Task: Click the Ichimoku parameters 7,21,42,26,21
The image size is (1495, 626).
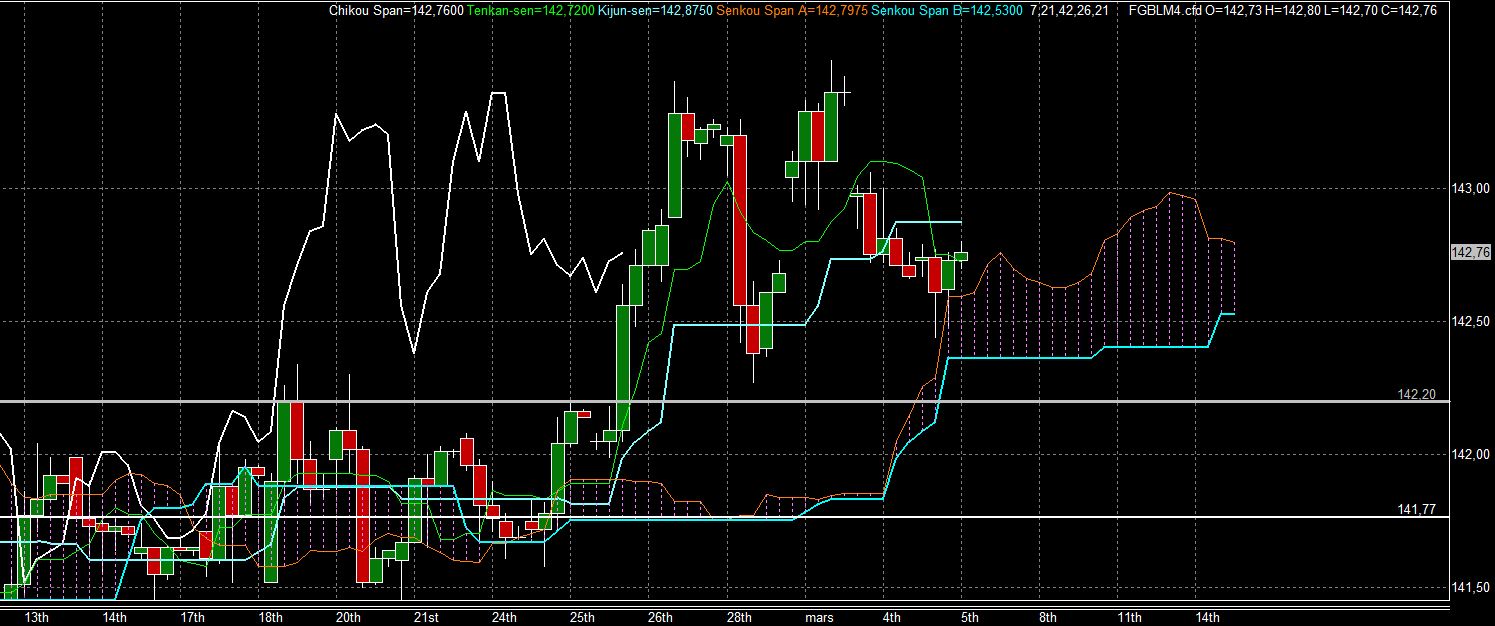Action: tap(1069, 11)
